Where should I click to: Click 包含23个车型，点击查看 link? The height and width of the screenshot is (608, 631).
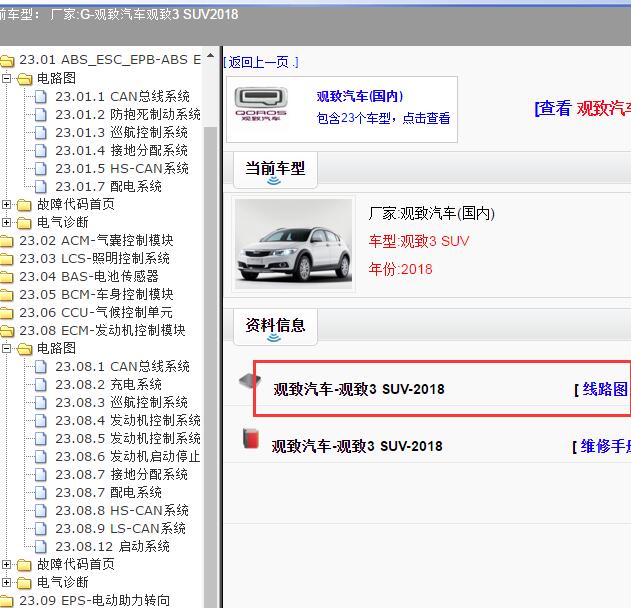click(x=383, y=118)
